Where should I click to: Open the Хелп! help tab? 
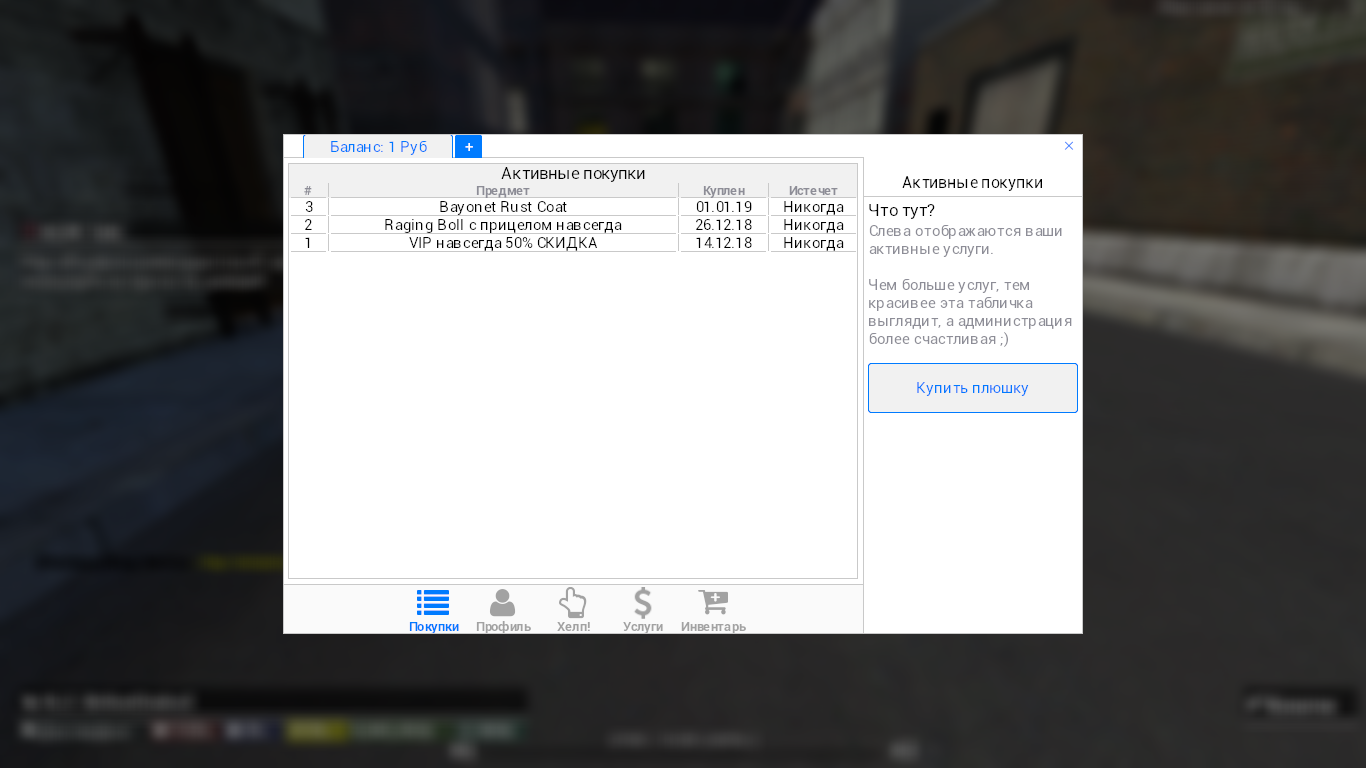coord(573,610)
